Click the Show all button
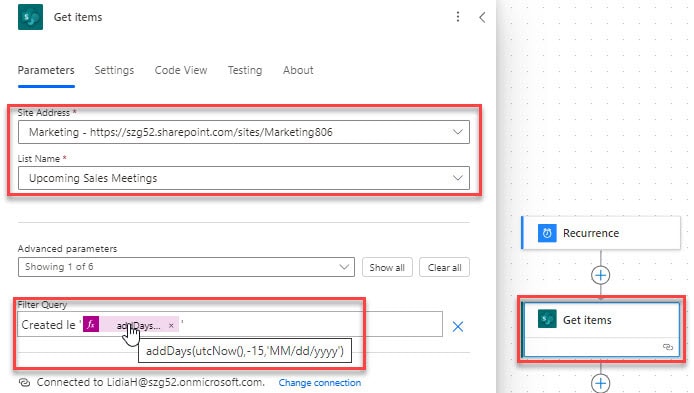The image size is (694, 393). point(387,267)
